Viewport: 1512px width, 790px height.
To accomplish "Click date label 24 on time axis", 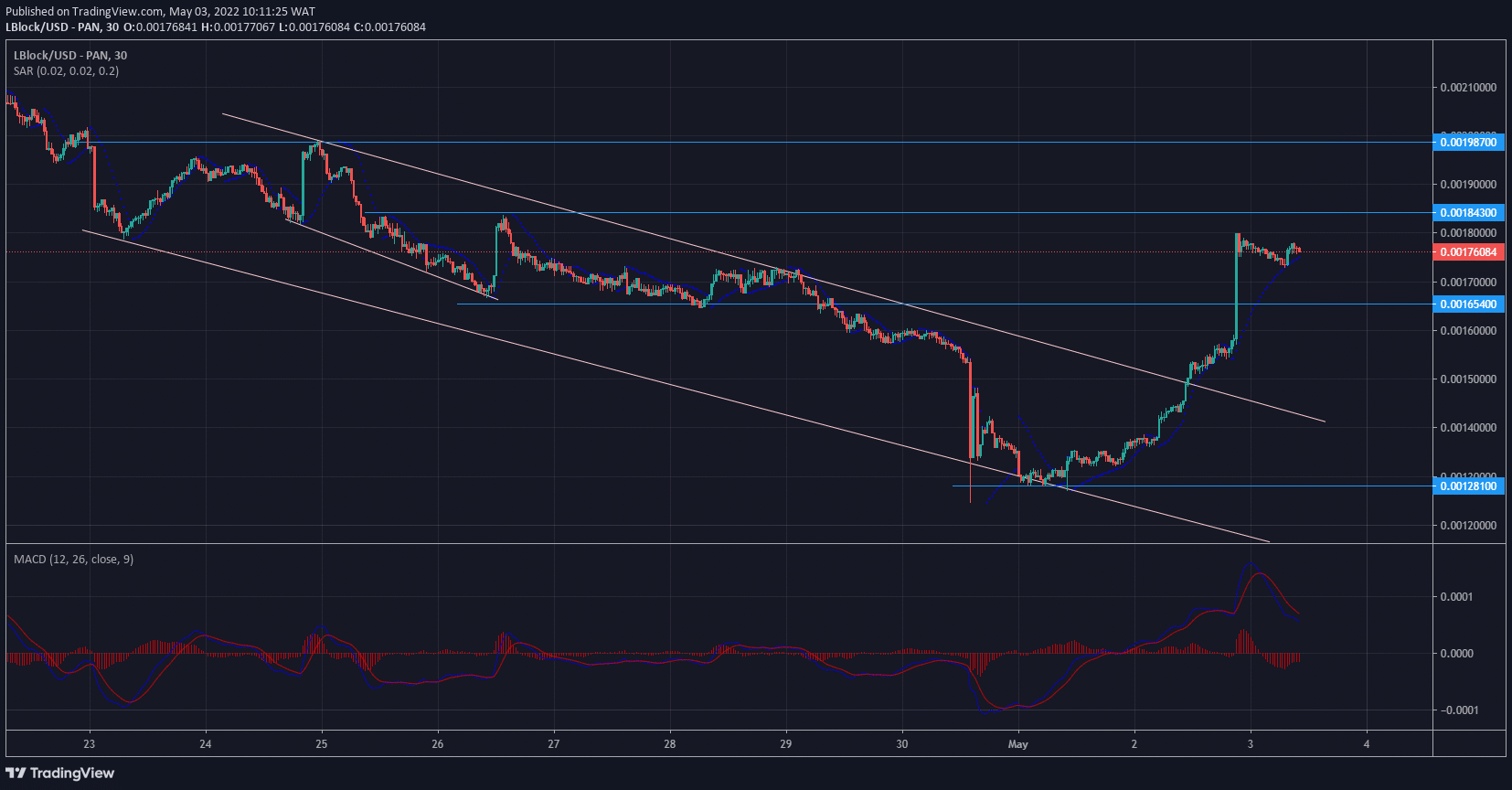I will tap(206, 744).
